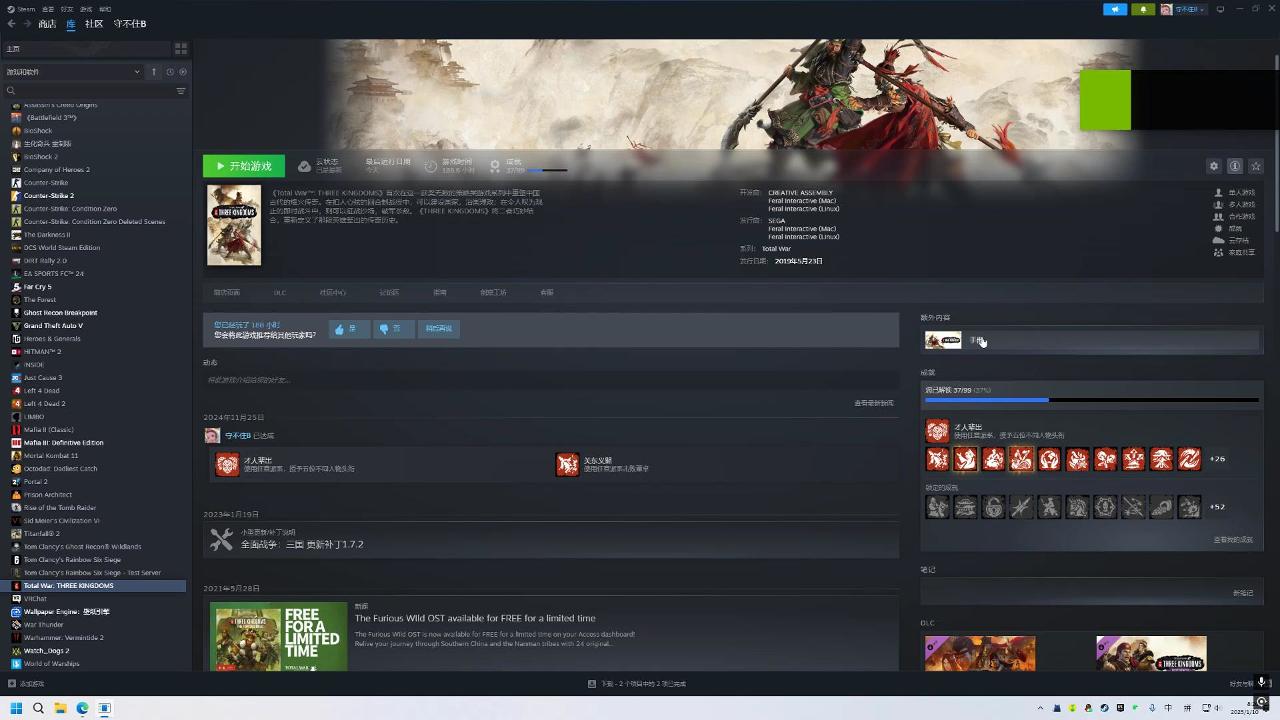Click thumbs down not recommend button
Screen dimensions: 1280x720
(x=393, y=329)
